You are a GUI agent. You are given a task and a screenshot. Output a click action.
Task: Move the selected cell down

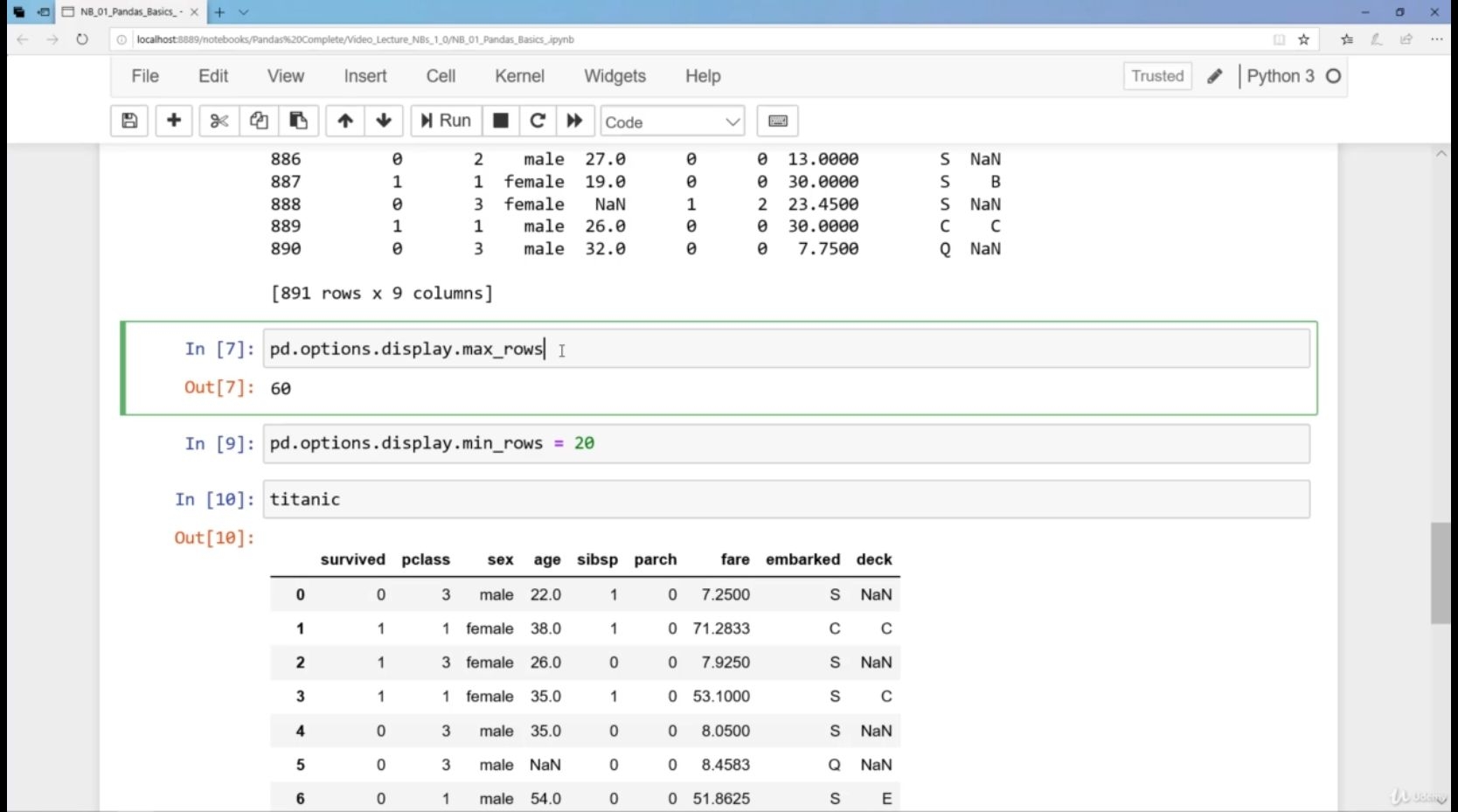384,121
